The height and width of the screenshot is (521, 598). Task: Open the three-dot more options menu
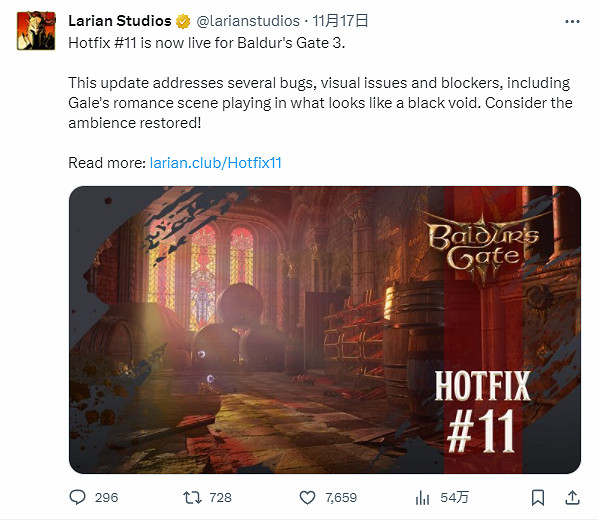coord(572,22)
